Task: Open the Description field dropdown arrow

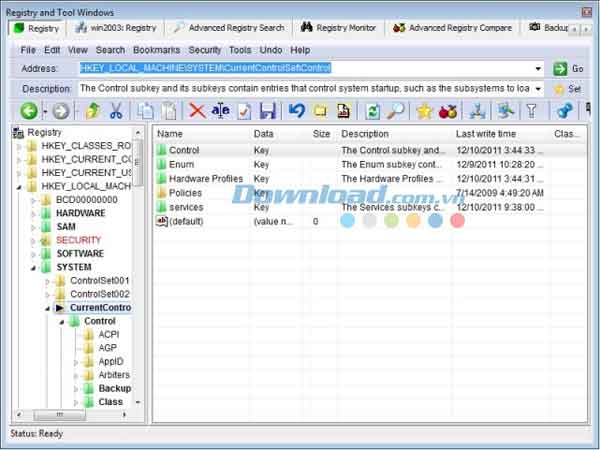Action: (x=538, y=89)
